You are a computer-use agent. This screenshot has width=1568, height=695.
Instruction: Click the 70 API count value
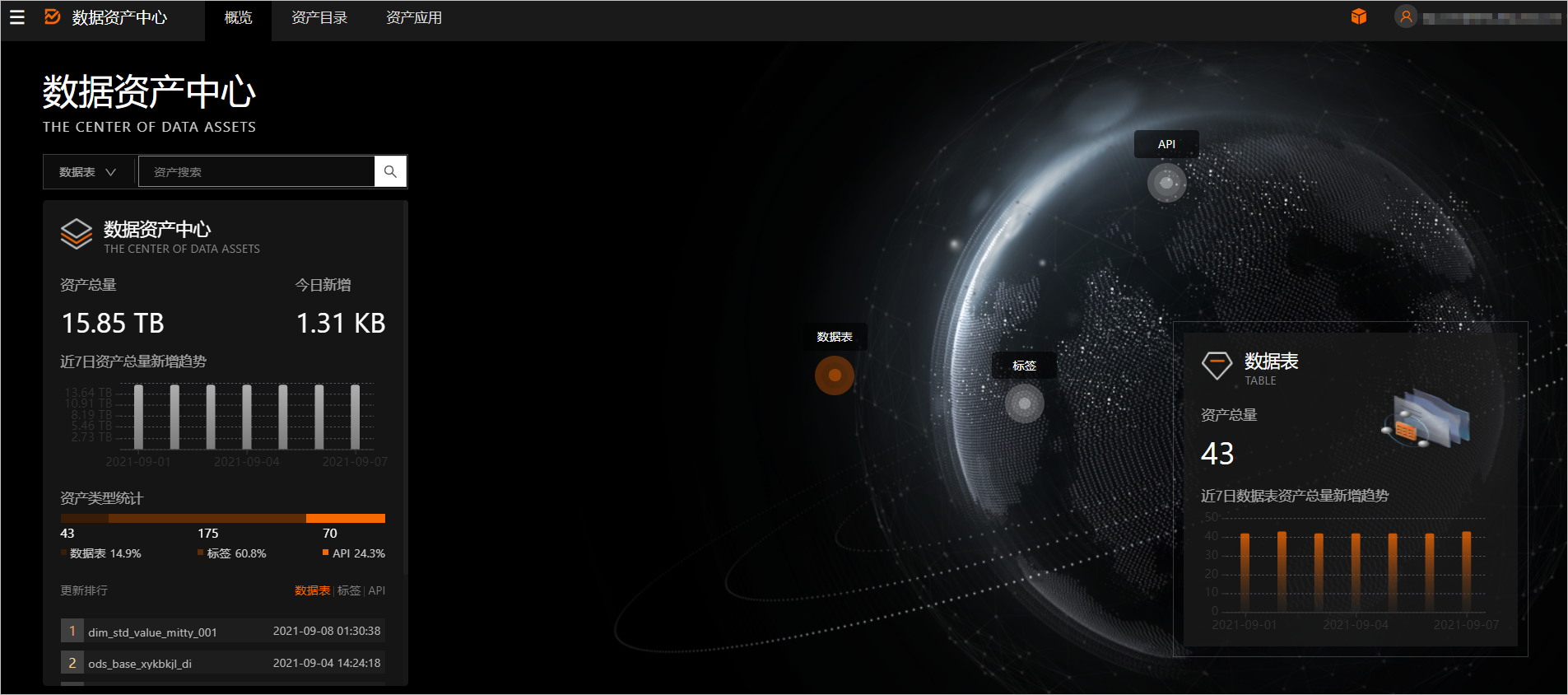(330, 534)
